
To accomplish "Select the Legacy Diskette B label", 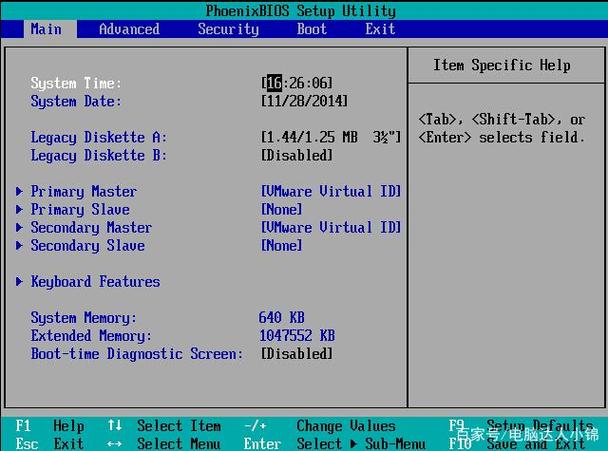I will coord(99,156).
